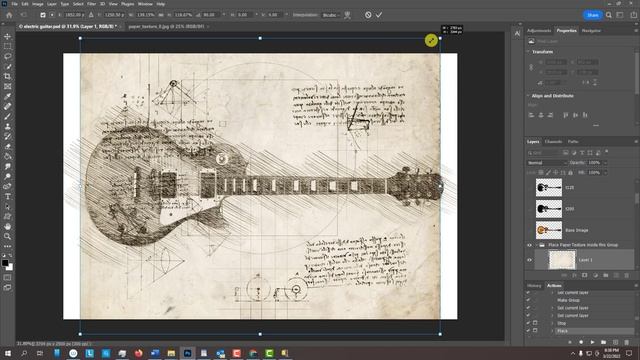
Task: Select the Move tool
Action: pos(7,36)
